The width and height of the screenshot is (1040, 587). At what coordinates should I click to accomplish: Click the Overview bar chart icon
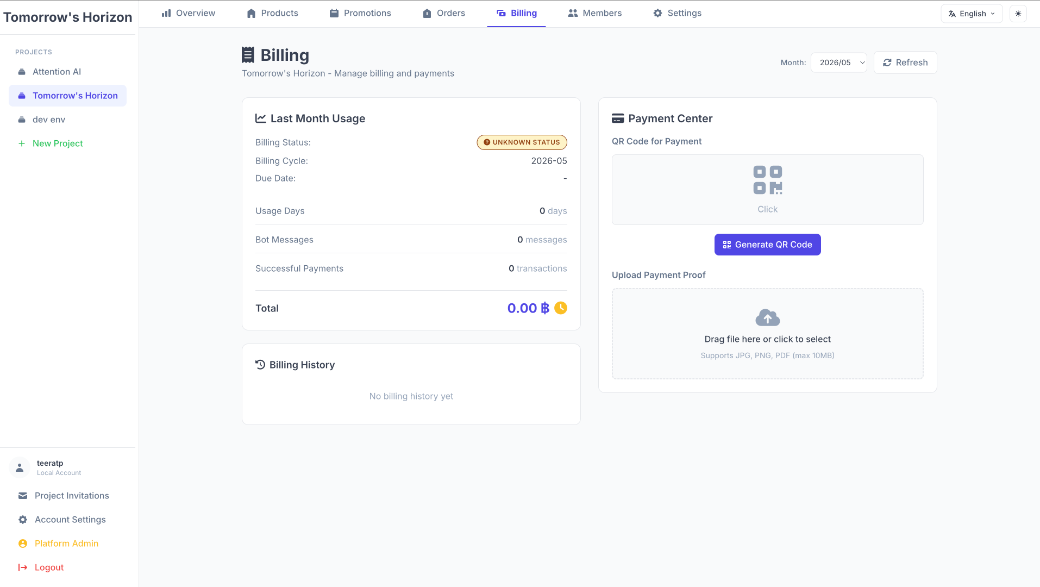166,13
